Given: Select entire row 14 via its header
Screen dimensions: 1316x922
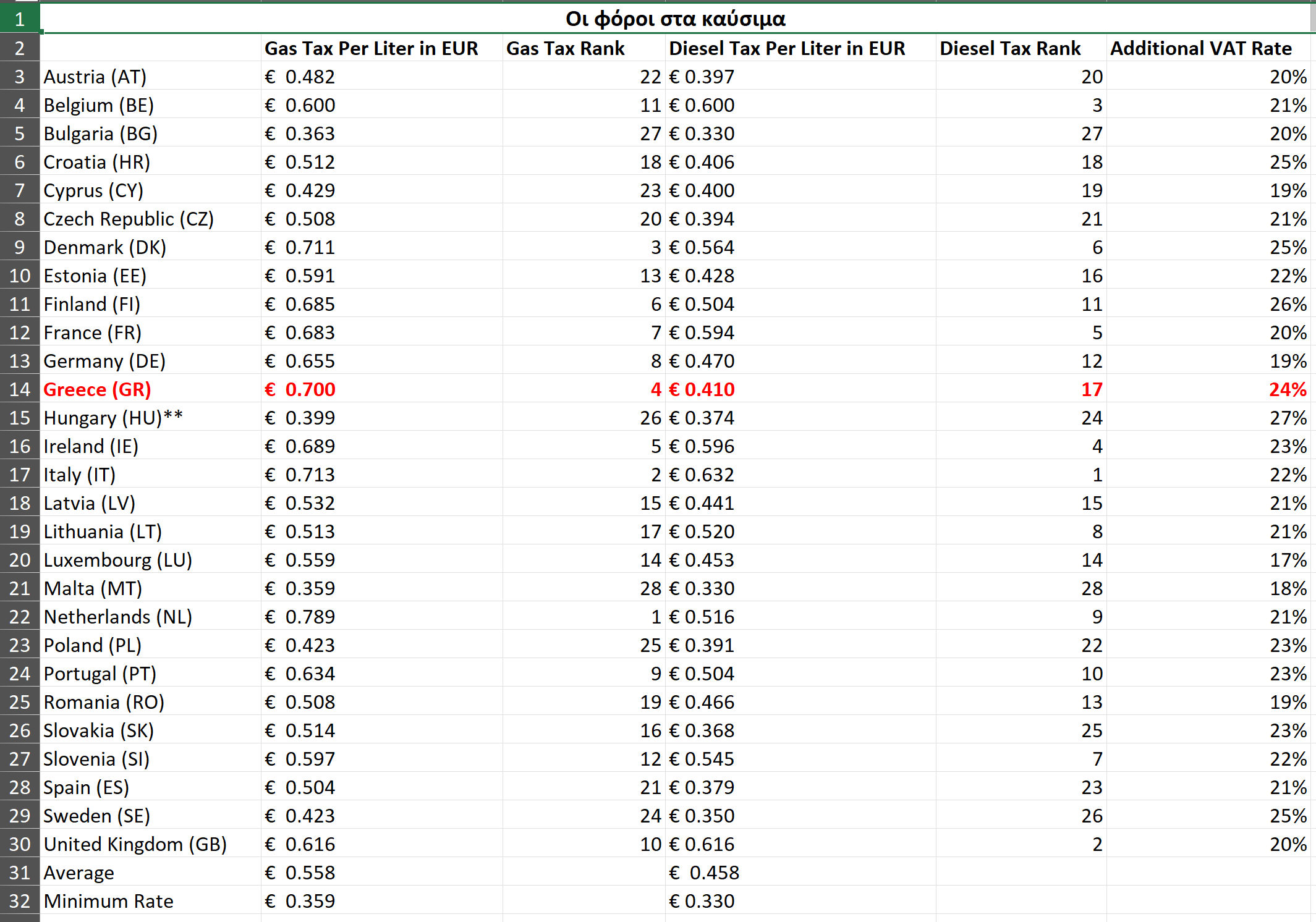Looking at the screenshot, I should [x=20, y=389].
